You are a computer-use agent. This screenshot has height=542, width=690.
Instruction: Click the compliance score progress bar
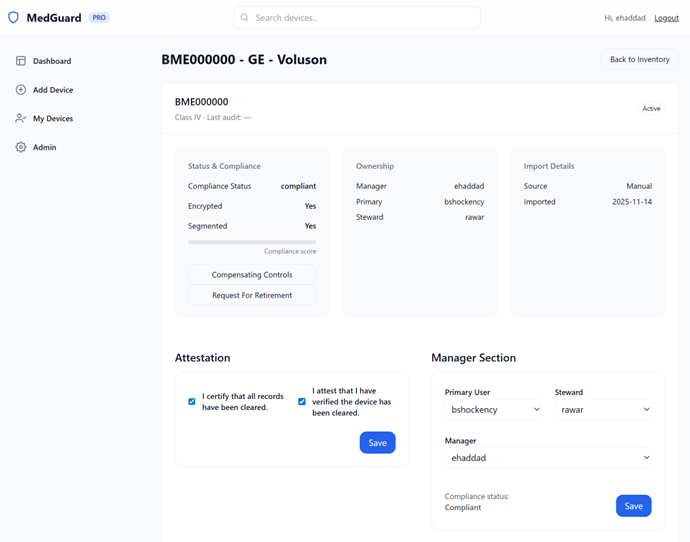pos(252,242)
